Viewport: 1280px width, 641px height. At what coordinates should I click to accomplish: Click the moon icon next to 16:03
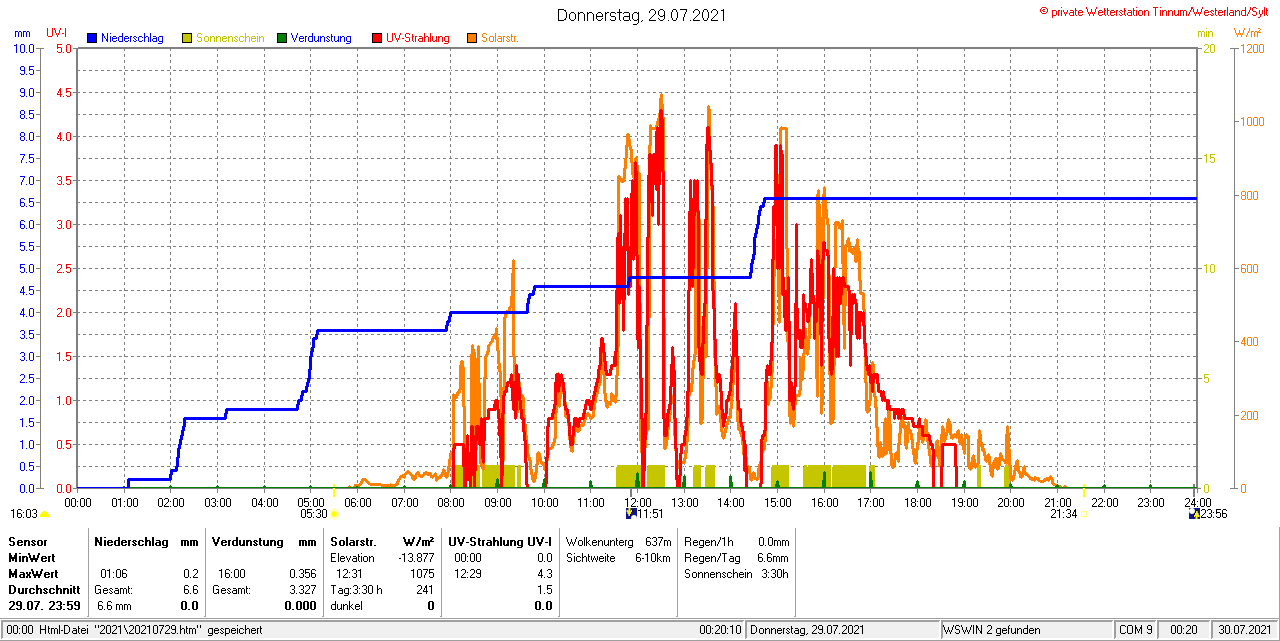point(44,514)
